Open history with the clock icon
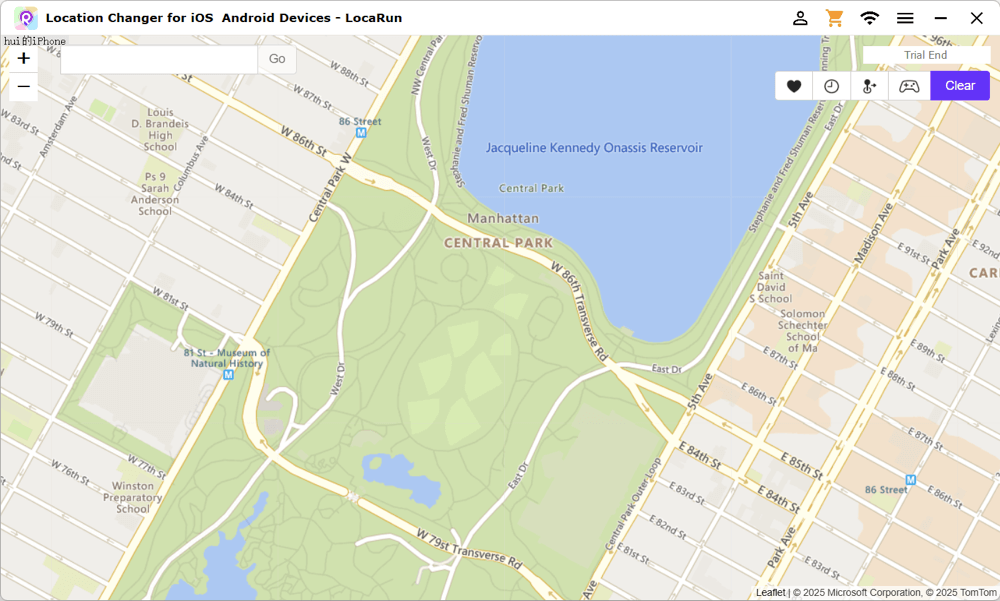The width and height of the screenshot is (1000, 601). [832, 86]
